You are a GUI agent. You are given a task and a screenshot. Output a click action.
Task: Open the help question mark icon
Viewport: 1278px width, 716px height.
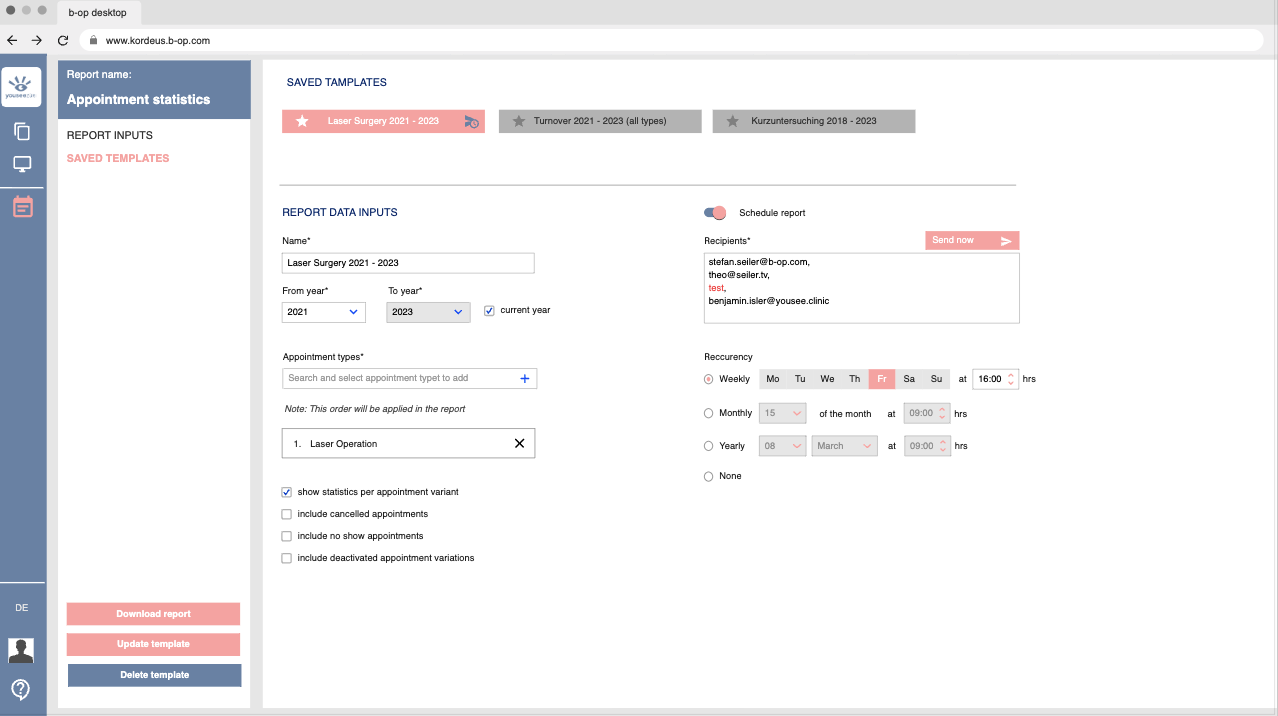click(21, 689)
